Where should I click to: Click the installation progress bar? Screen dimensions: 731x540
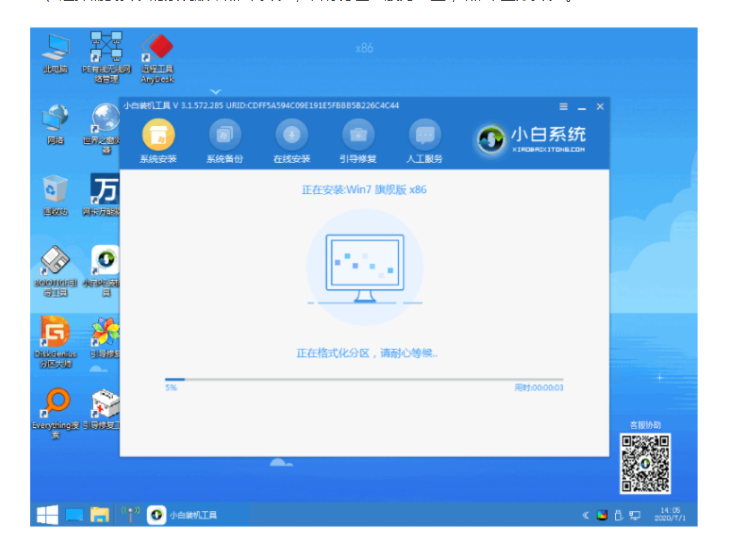point(364,380)
